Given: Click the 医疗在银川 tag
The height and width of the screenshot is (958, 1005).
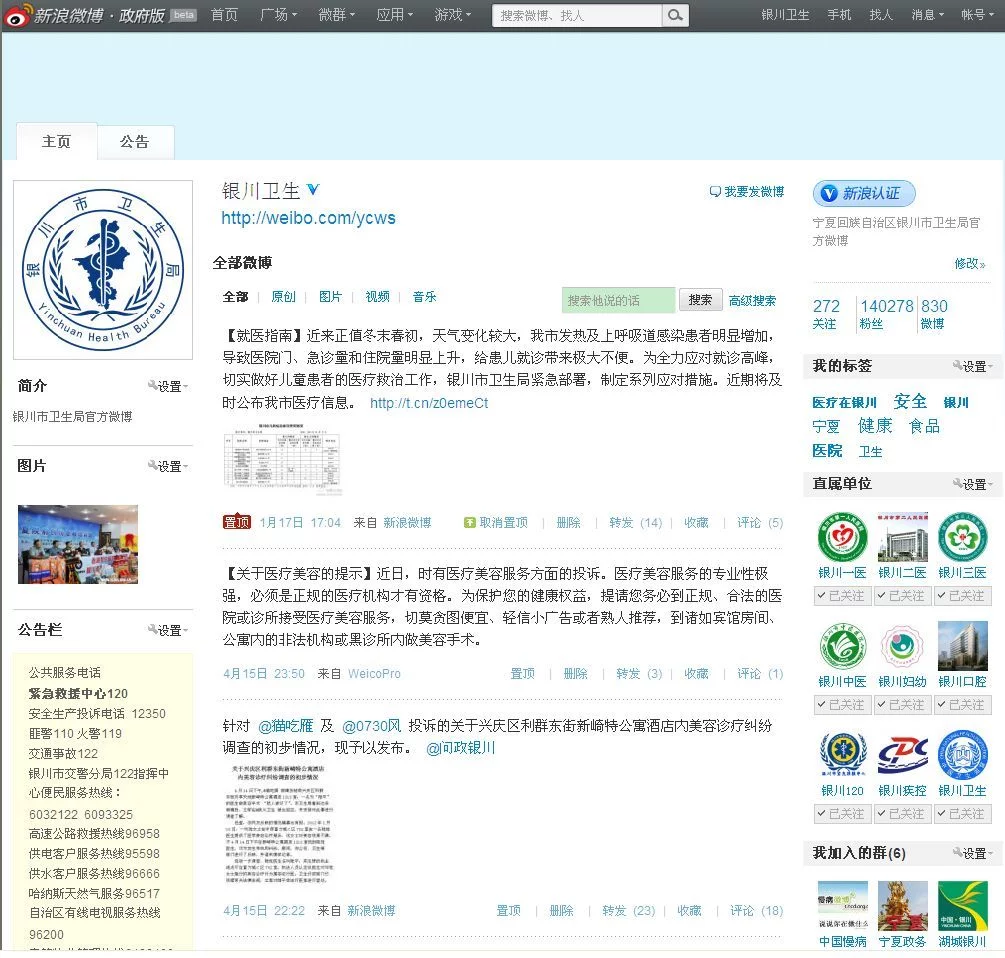Looking at the screenshot, I should point(844,402).
